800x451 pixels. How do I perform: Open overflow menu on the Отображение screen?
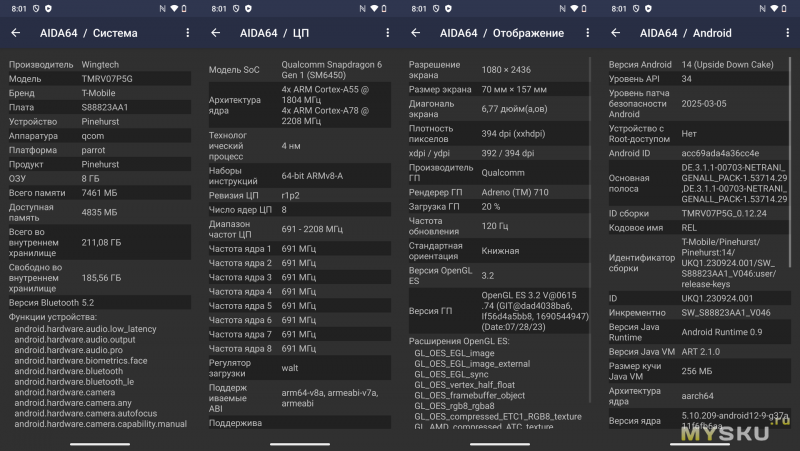[588, 33]
